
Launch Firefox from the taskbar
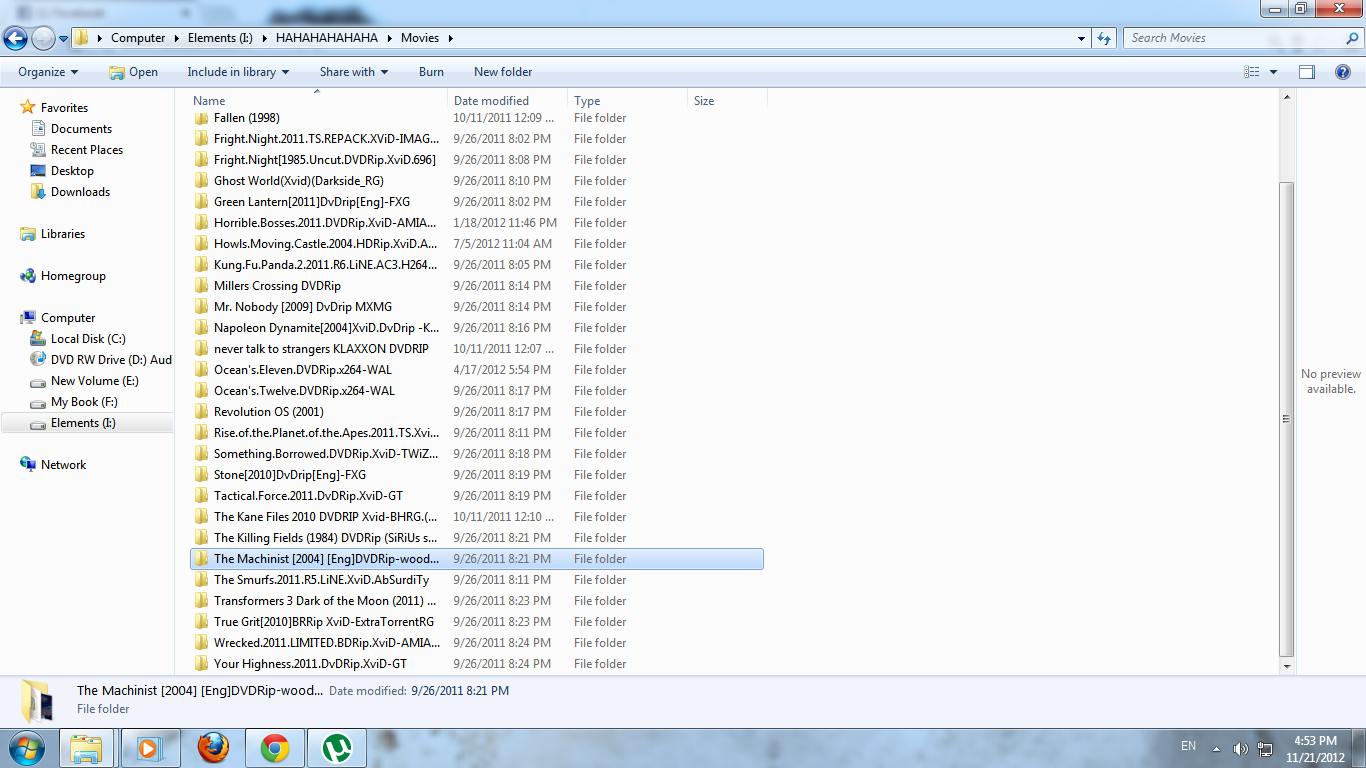pyautogui.click(x=213, y=747)
